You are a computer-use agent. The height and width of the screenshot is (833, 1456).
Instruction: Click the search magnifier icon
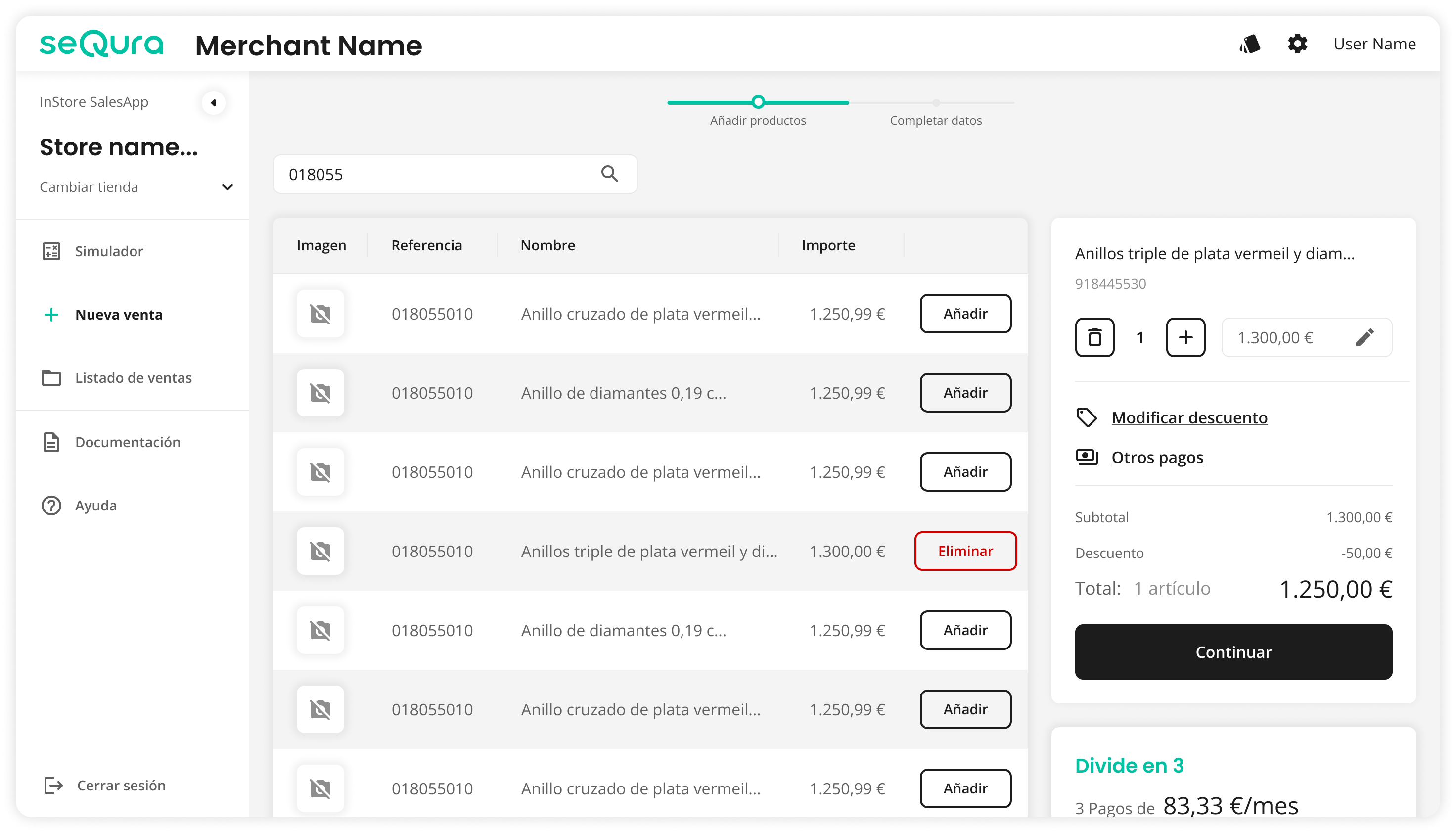pos(610,174)
